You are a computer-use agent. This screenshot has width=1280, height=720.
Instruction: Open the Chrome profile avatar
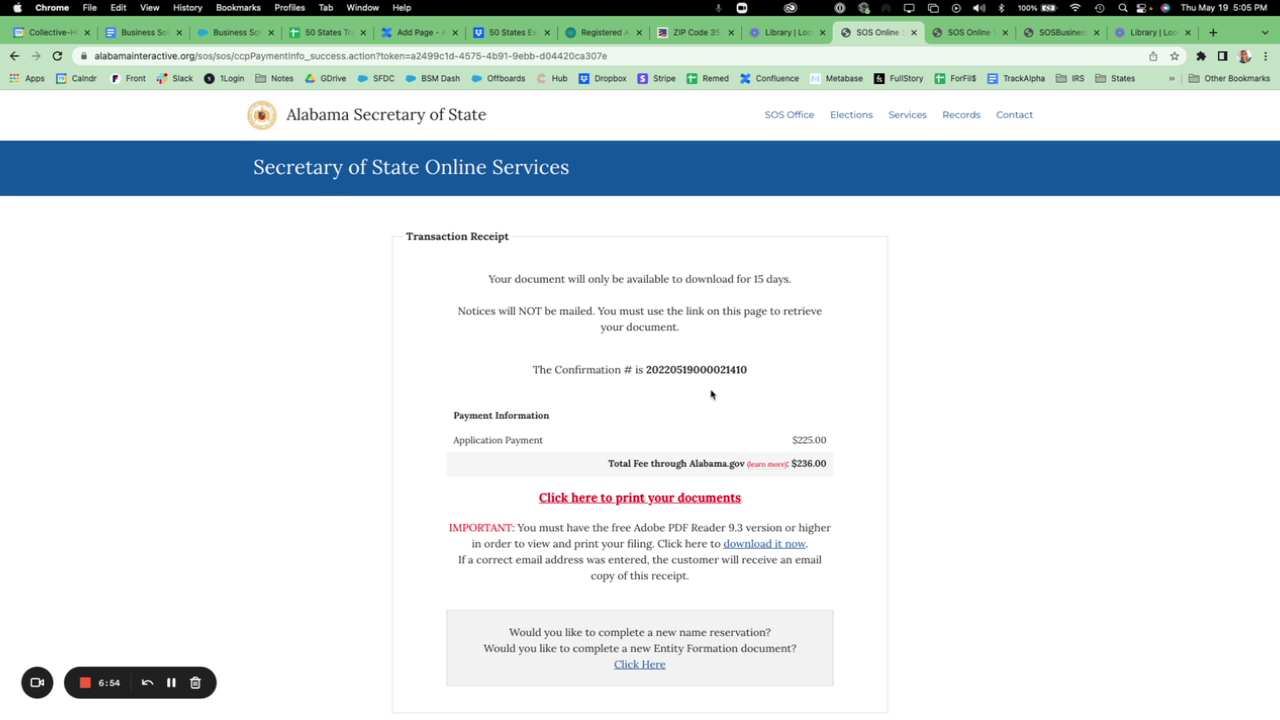pos(1244,56)
